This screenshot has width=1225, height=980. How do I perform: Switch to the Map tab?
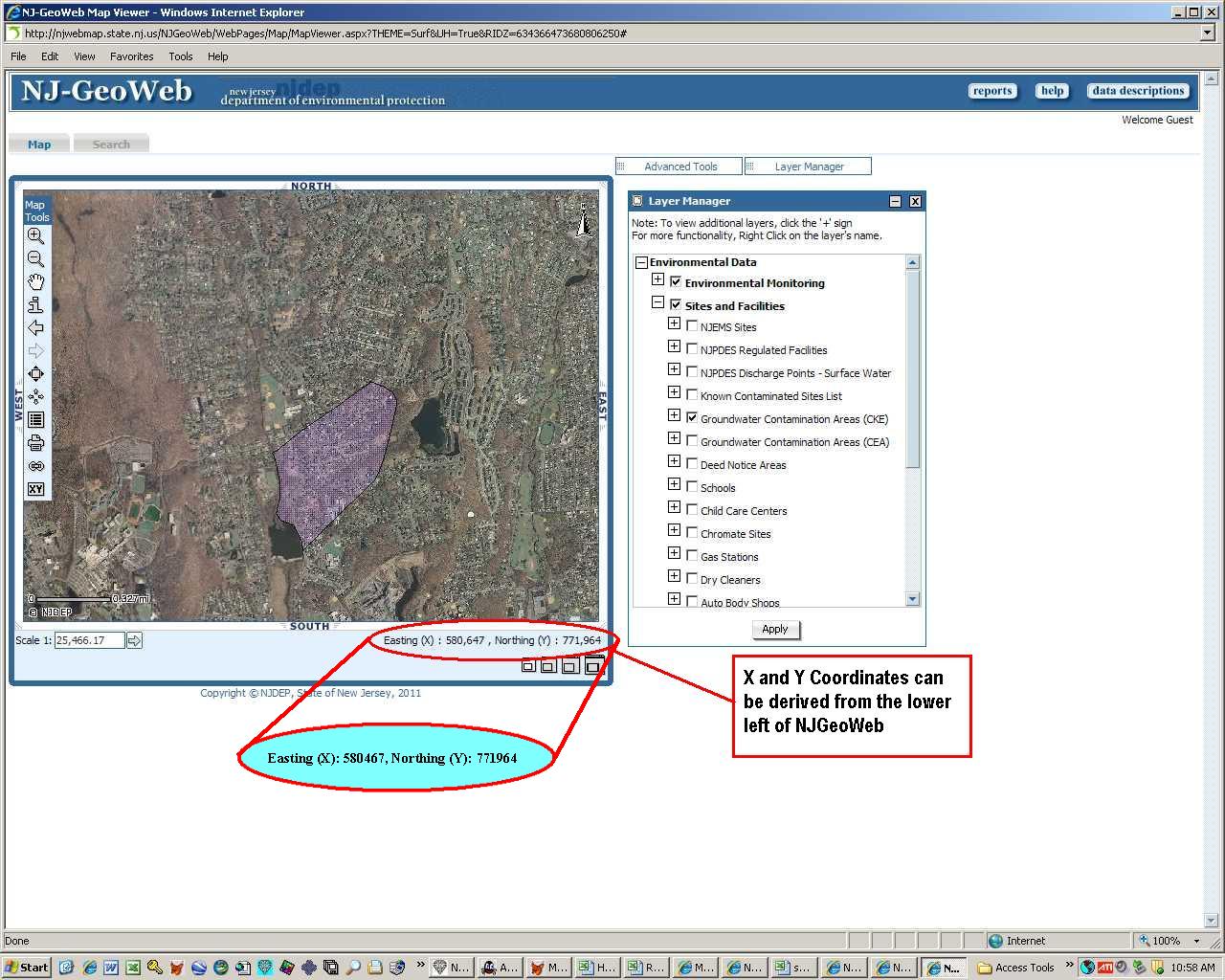point(39,145)
